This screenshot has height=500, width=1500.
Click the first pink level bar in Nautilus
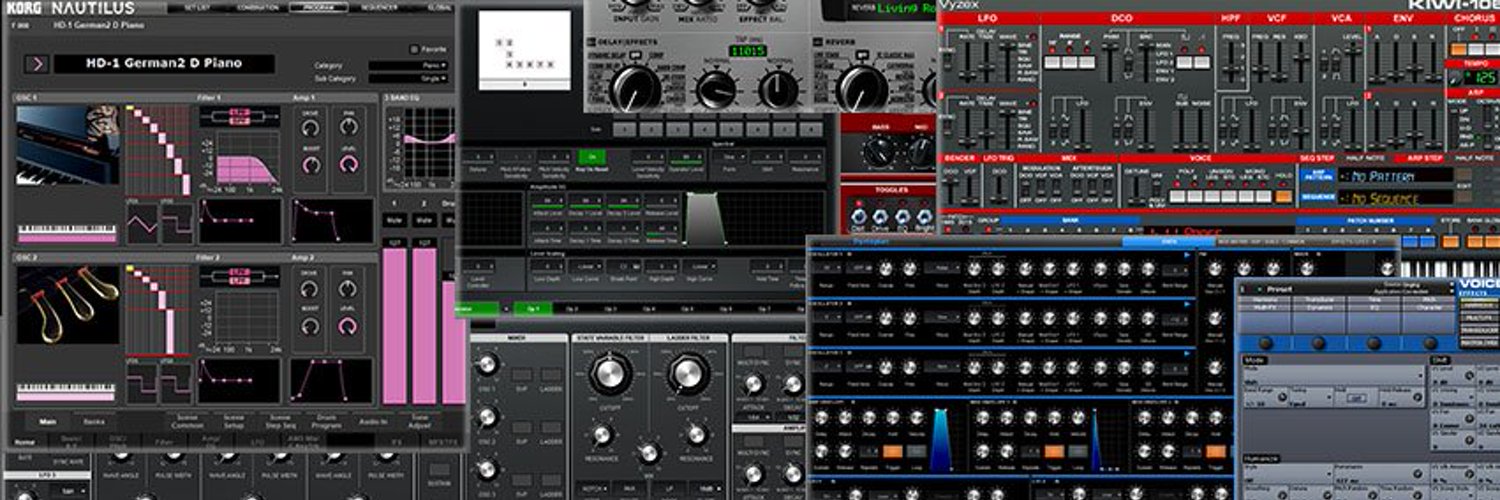[395, 326]
